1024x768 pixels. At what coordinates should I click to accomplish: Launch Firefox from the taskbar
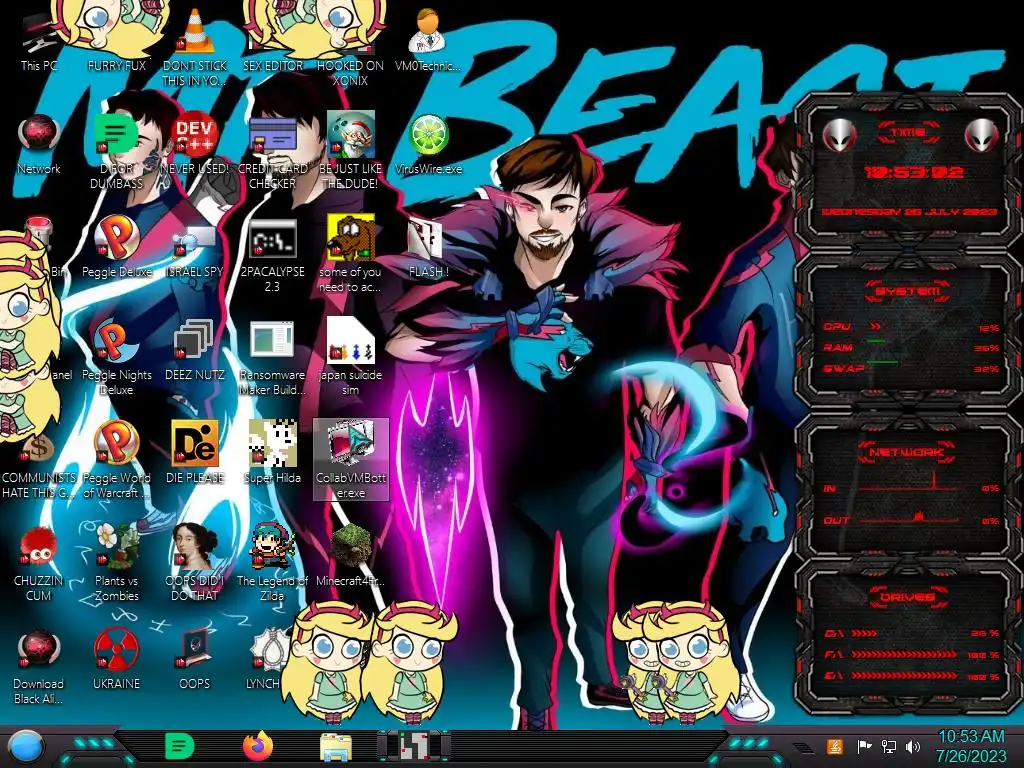point(257,746)
